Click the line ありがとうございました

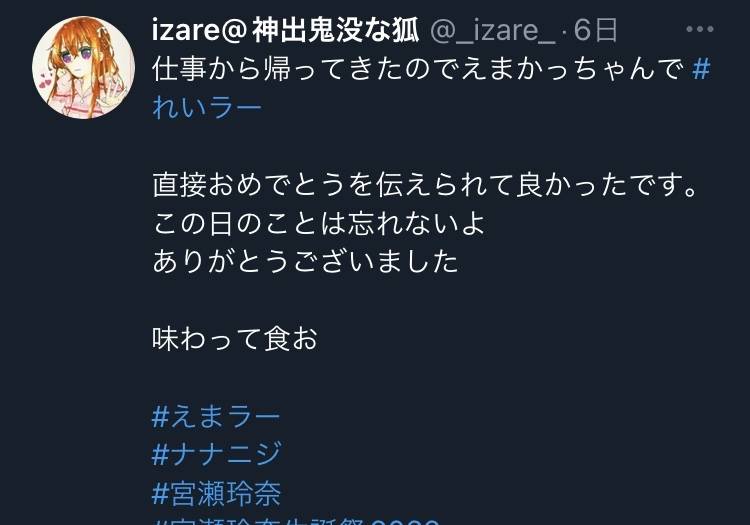(x=306, y=262)
